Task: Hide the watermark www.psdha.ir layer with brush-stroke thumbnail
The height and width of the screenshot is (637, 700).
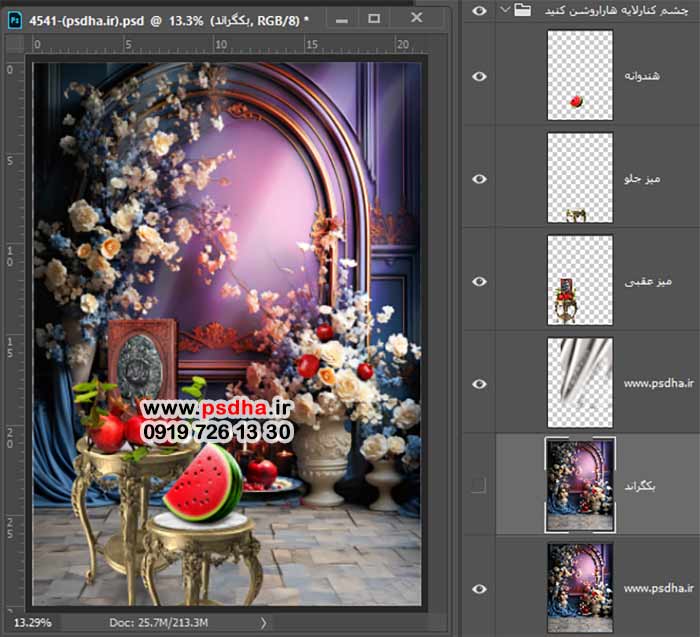Action: pos(479,383)
